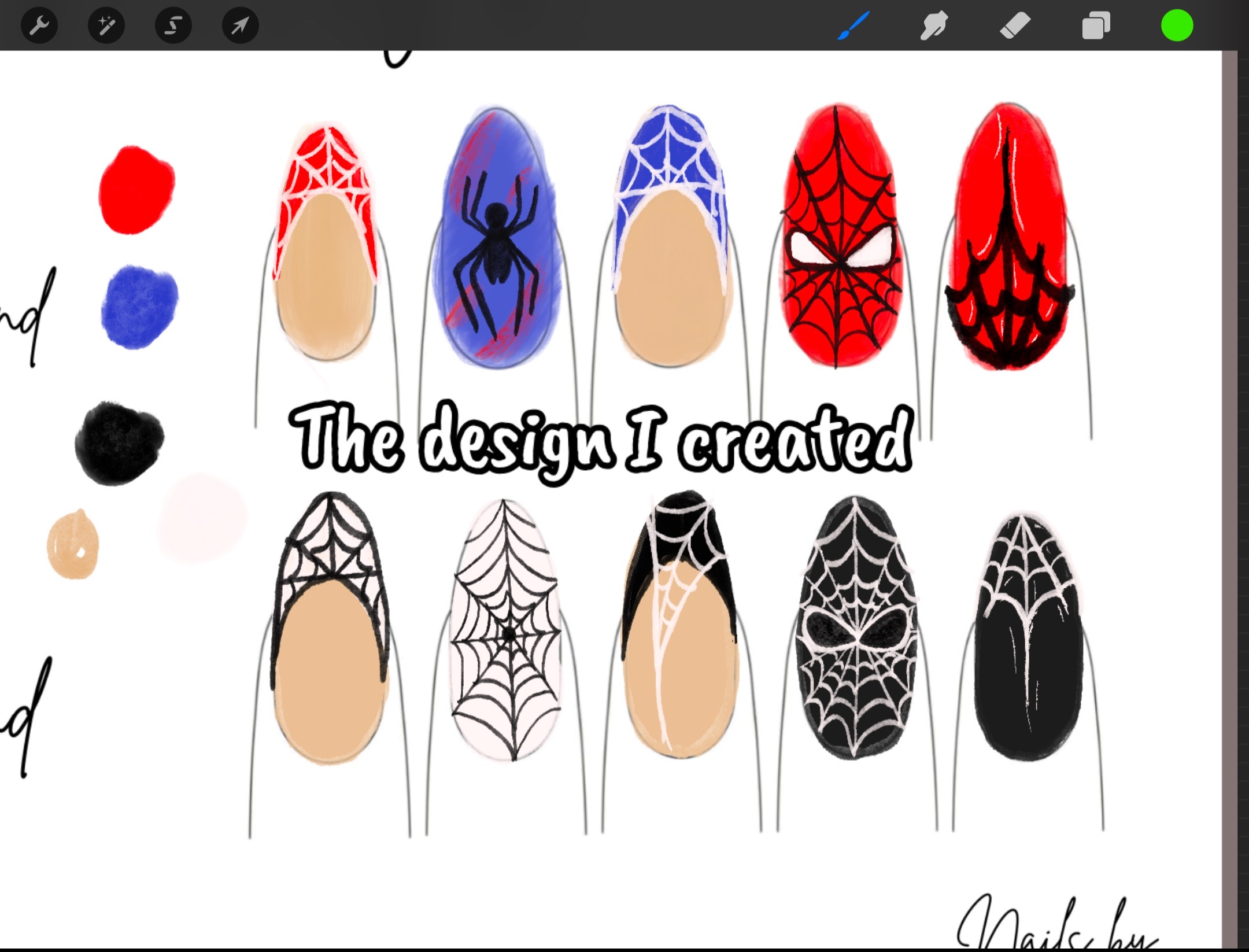Open the green active color picker
This screenshot has width=1249, height=952.
coord(1177,26)
